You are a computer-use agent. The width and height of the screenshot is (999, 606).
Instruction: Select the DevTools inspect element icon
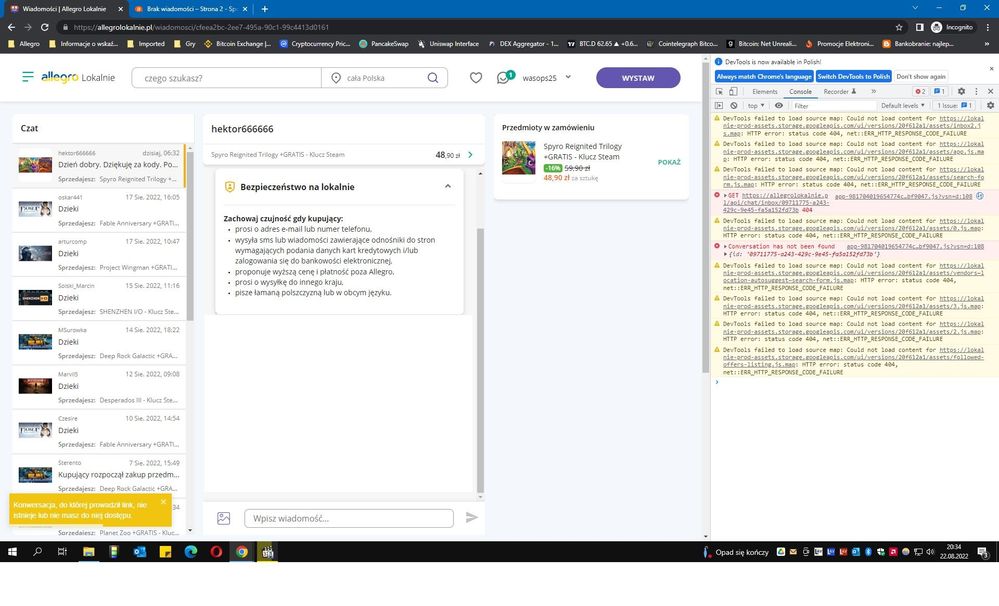(x=719, y=92)
